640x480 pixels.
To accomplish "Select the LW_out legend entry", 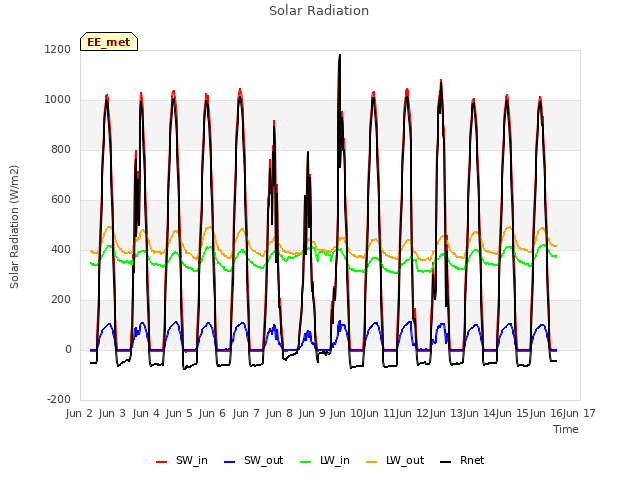I will (395, 461).
